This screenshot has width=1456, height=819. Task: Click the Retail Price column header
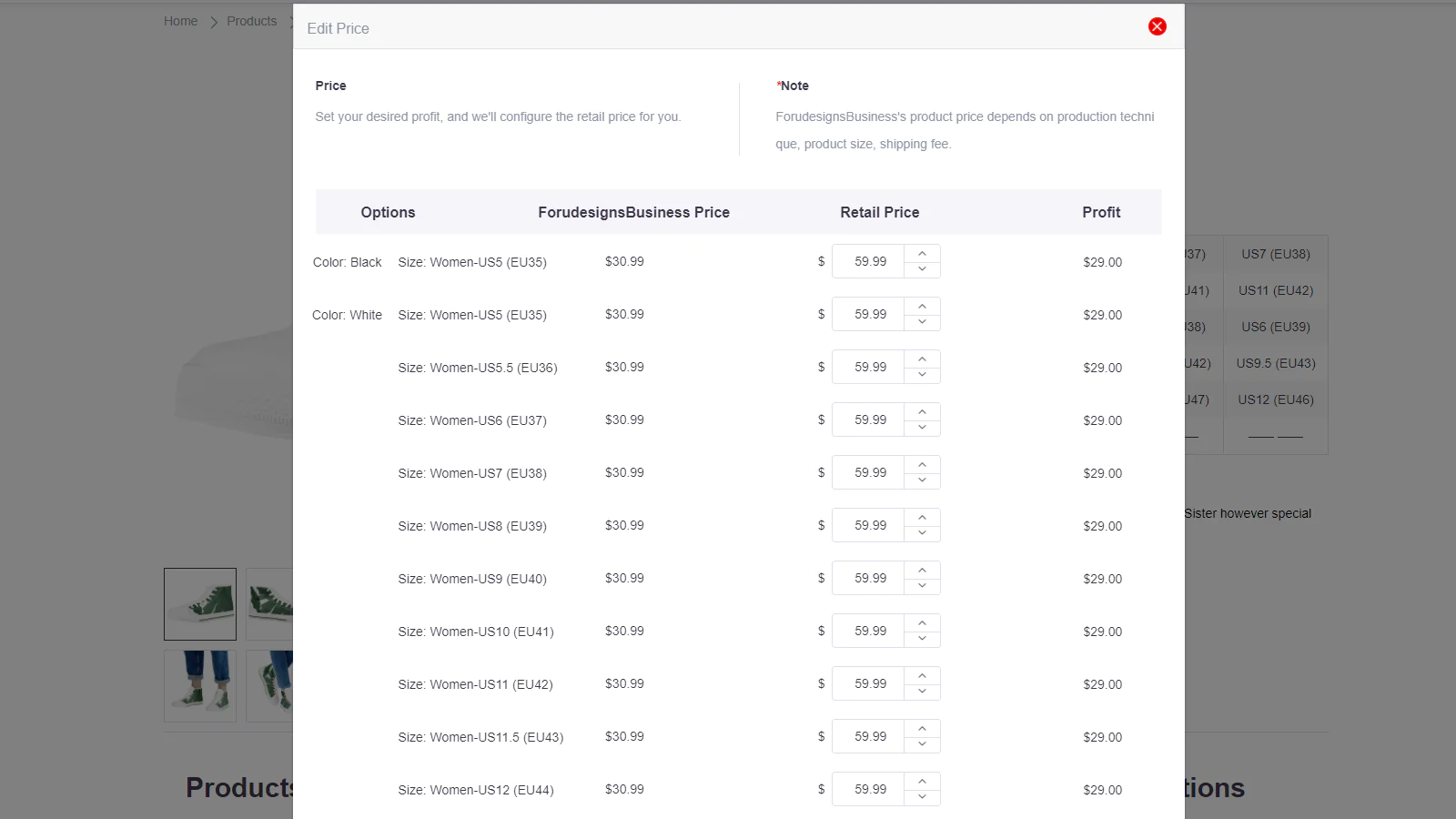point(879,212)
